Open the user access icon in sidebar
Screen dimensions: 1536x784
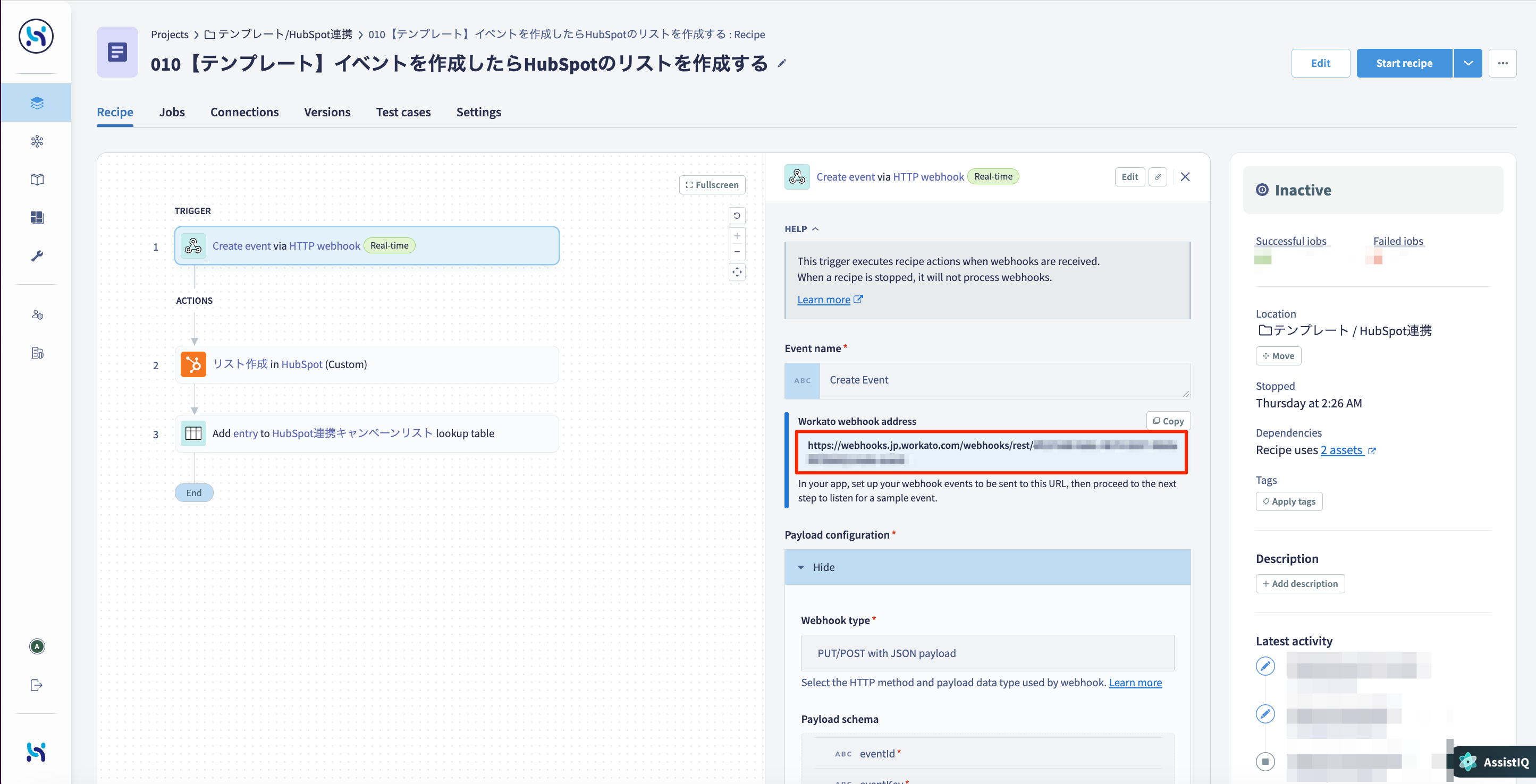point(37,314)
